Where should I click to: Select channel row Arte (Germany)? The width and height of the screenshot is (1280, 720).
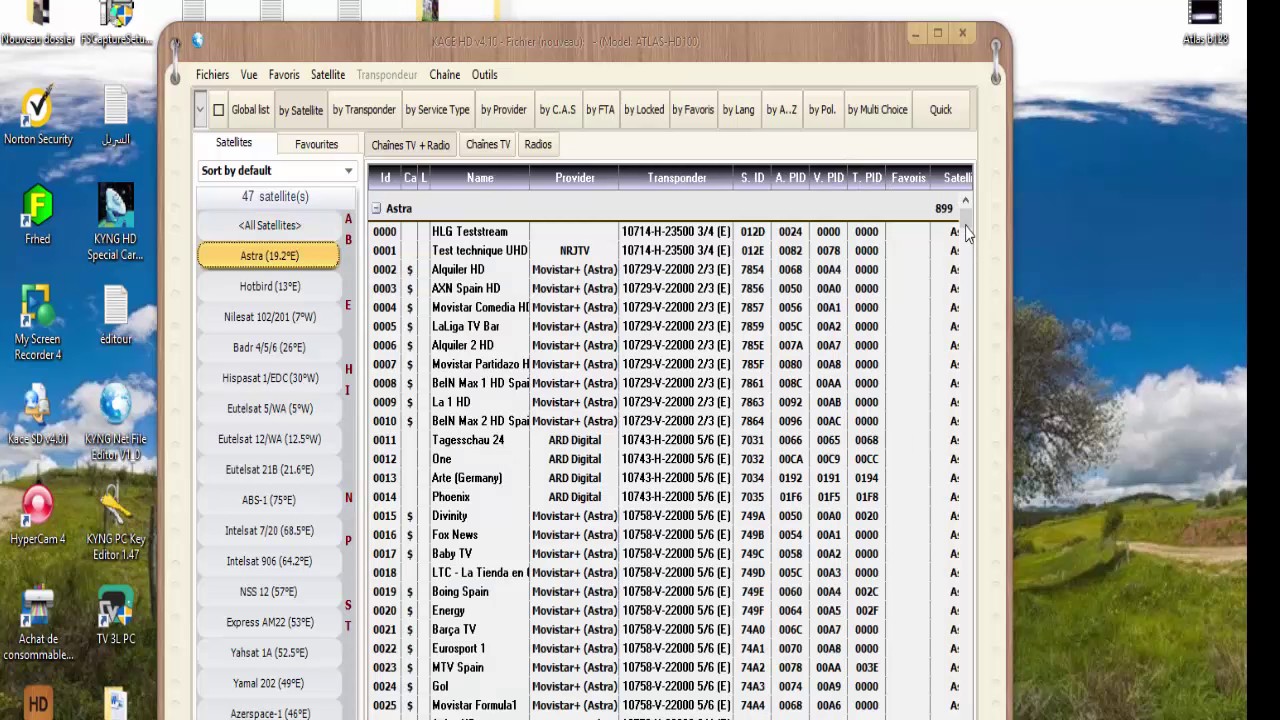pos(669,478)
